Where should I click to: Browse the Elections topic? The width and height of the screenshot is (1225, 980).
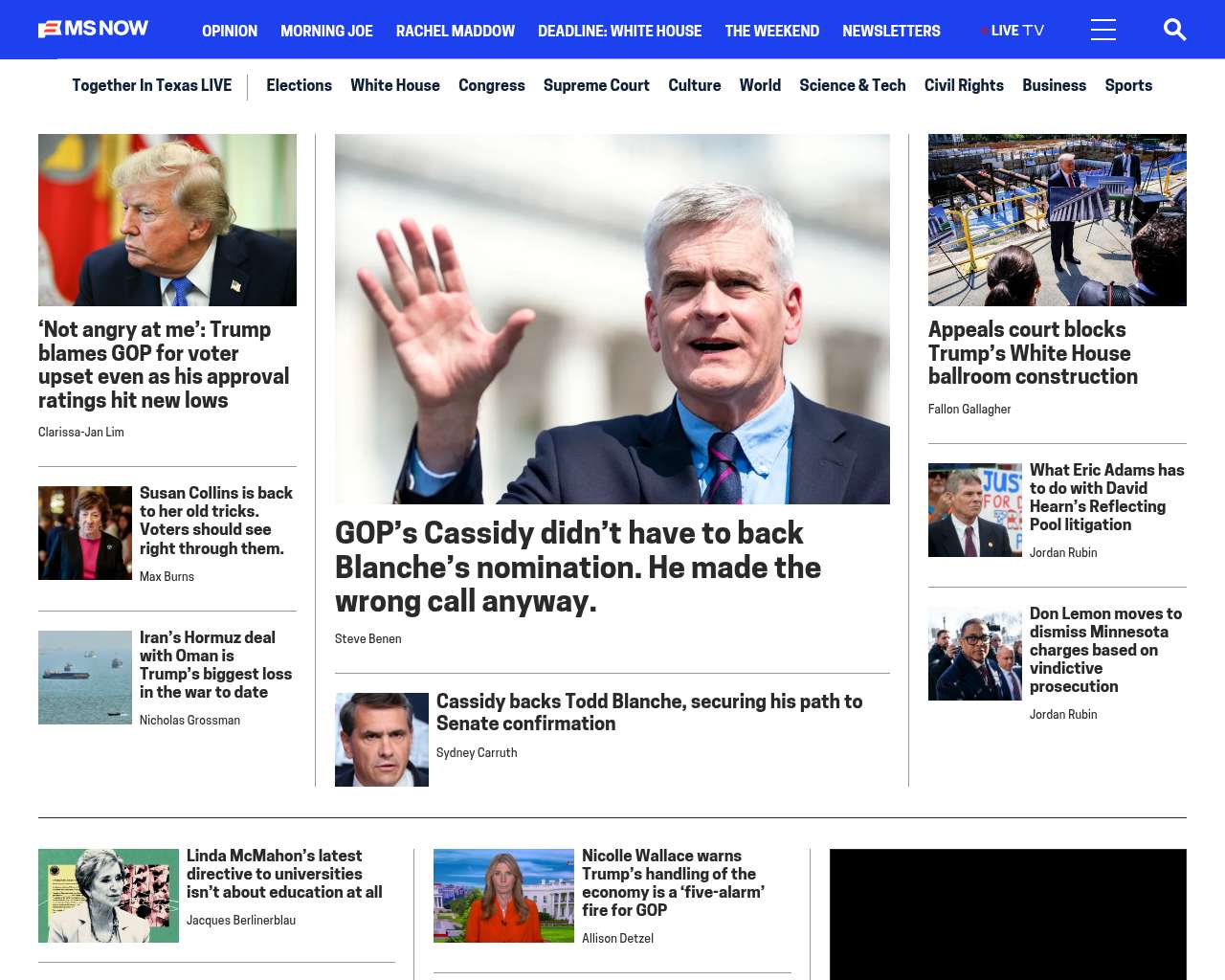(x=299, y=85)
